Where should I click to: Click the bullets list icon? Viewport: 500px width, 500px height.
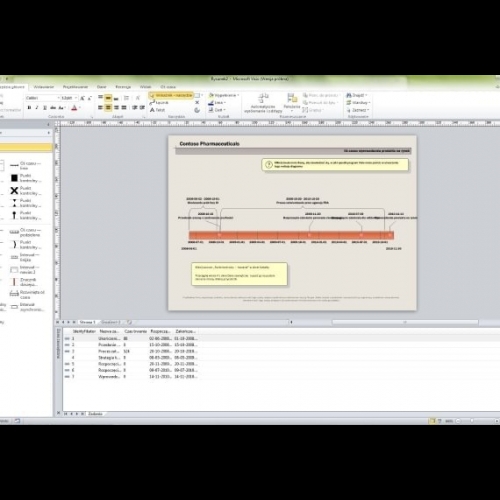click(126, 98)
